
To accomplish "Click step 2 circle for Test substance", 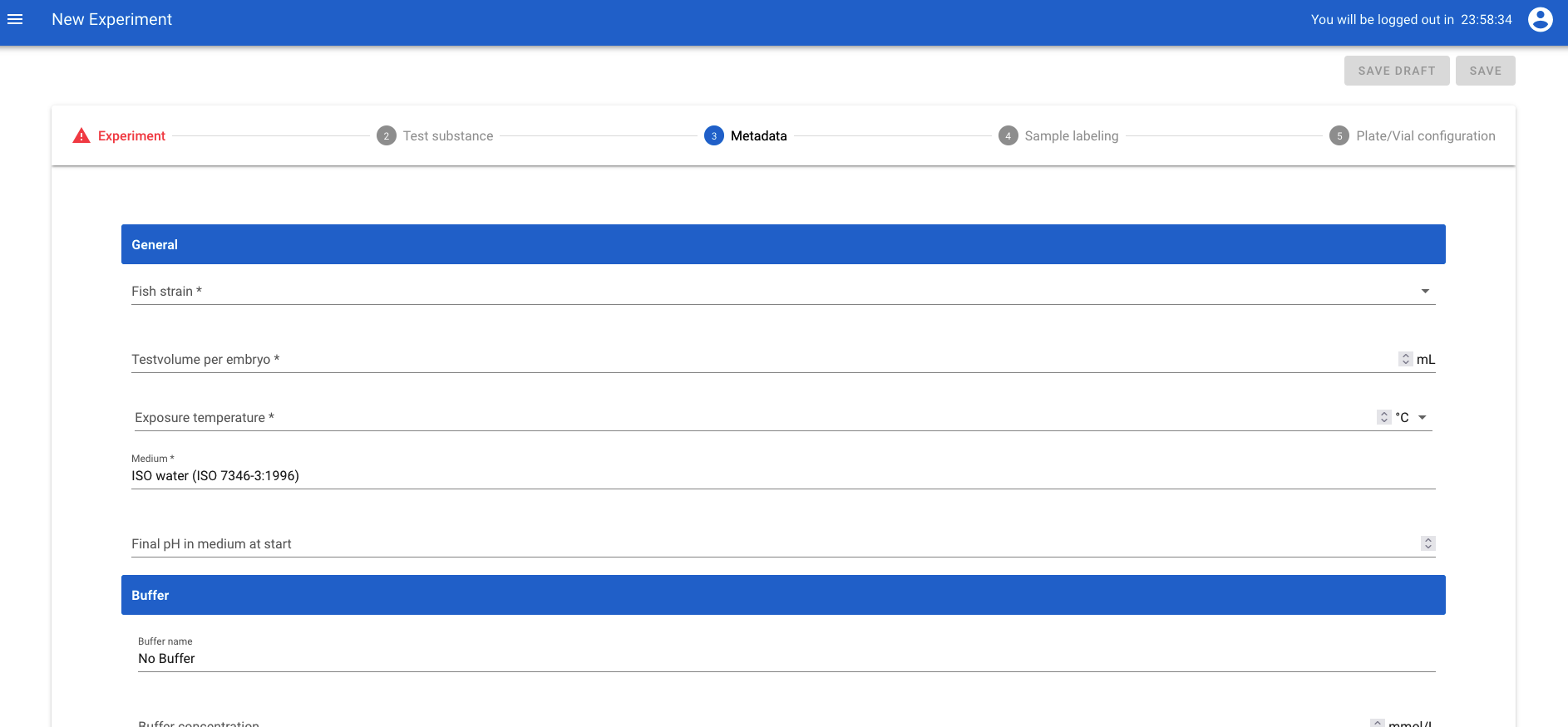I will click(x=386, y=135).
